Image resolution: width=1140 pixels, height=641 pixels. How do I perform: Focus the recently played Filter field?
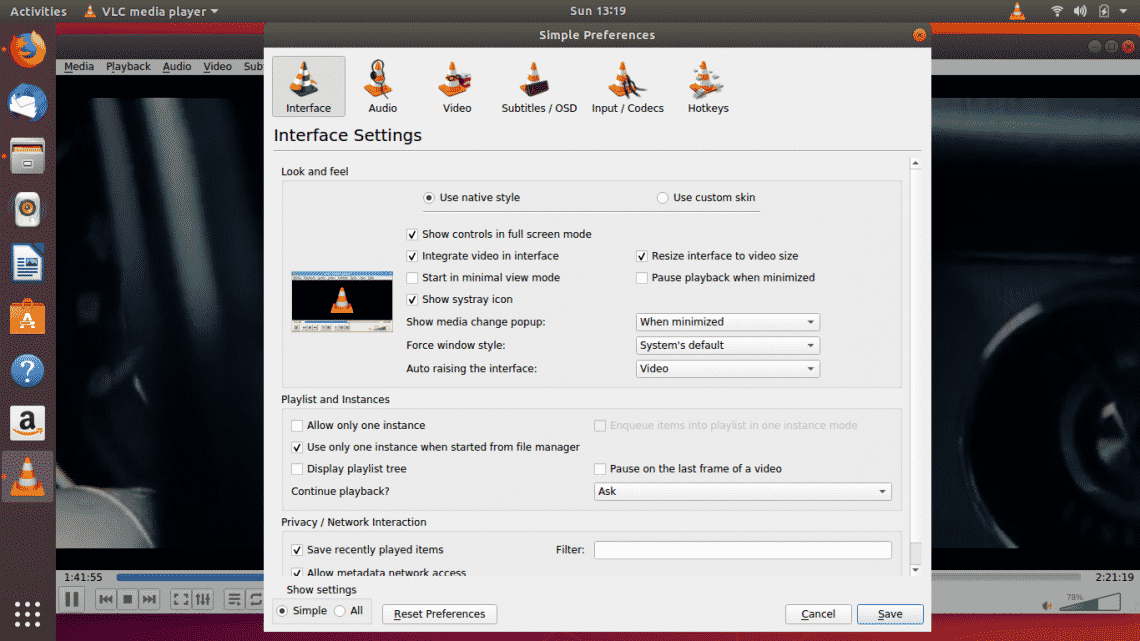tap(742, 550)
